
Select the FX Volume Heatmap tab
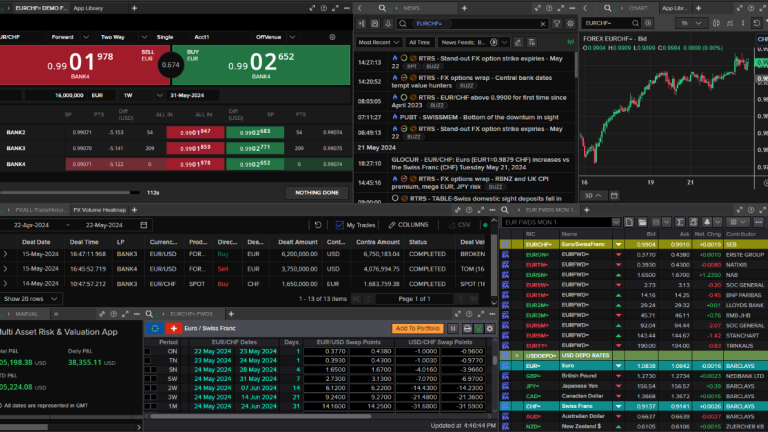tap(99, 210)
